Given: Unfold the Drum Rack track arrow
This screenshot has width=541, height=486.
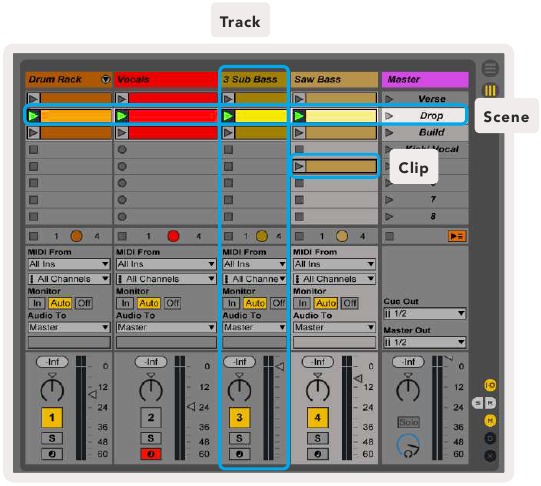Looking at the screenshot, I should [x=106, y=79].
